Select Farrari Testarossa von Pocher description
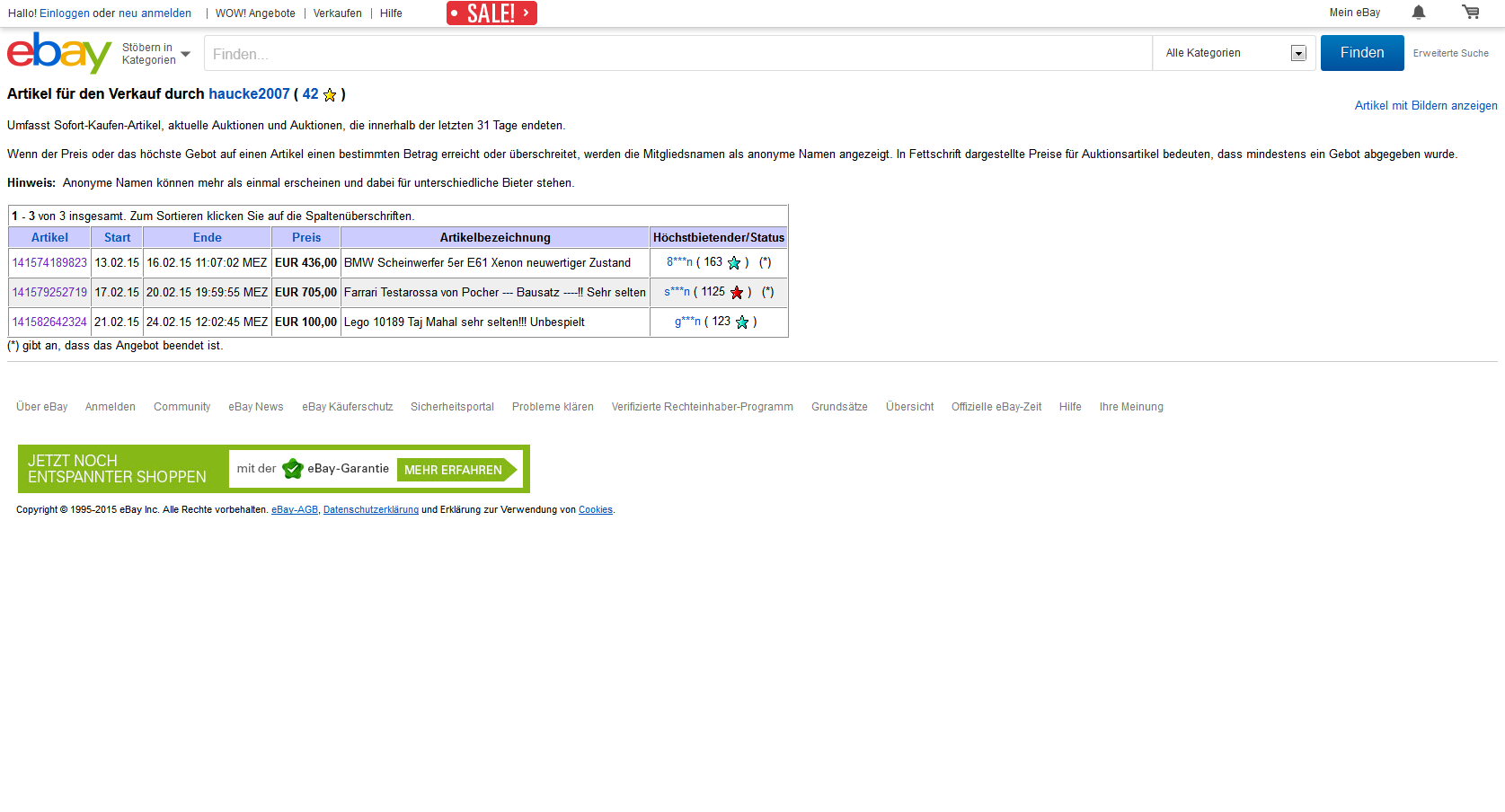The width and height of the screenshot is (1505, 812). [x=495, y=293]
